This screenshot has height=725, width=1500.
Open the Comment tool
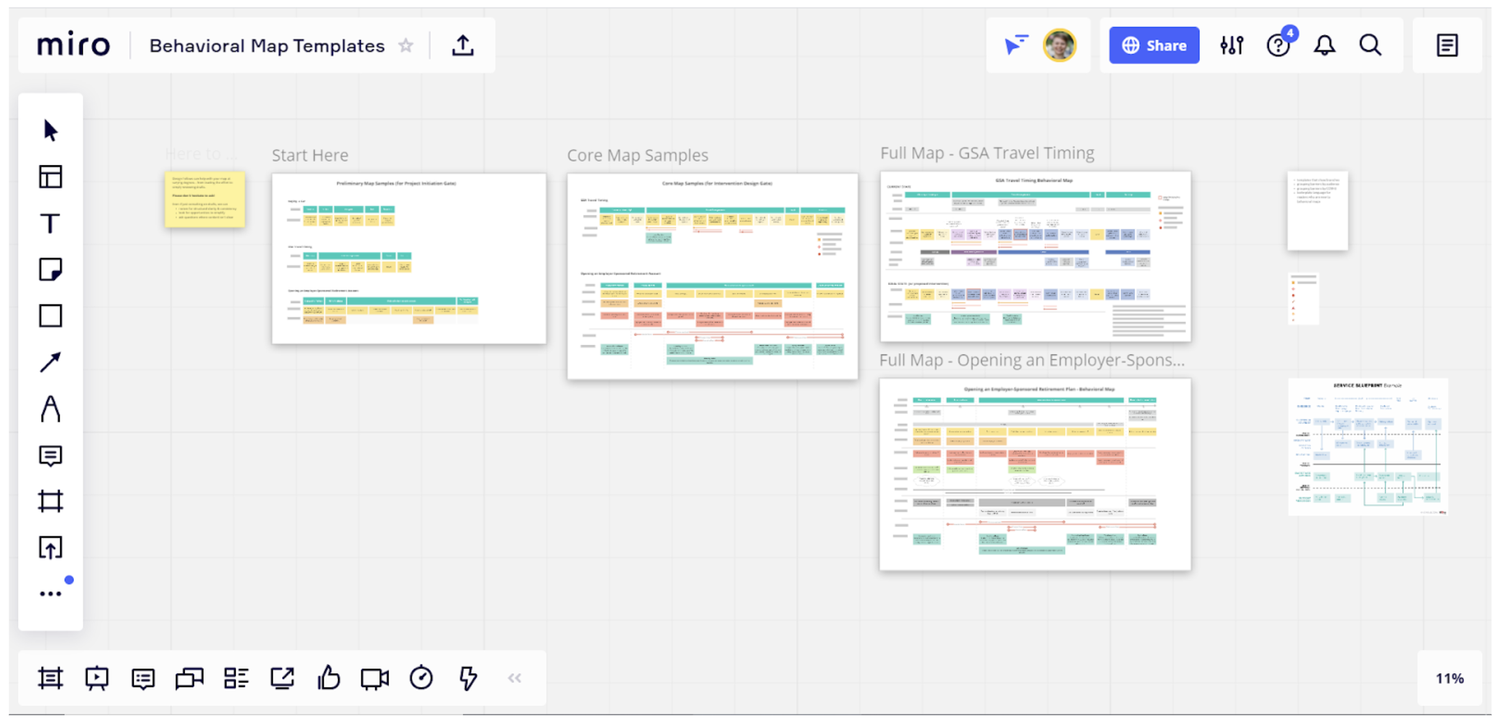coord(50,455)
